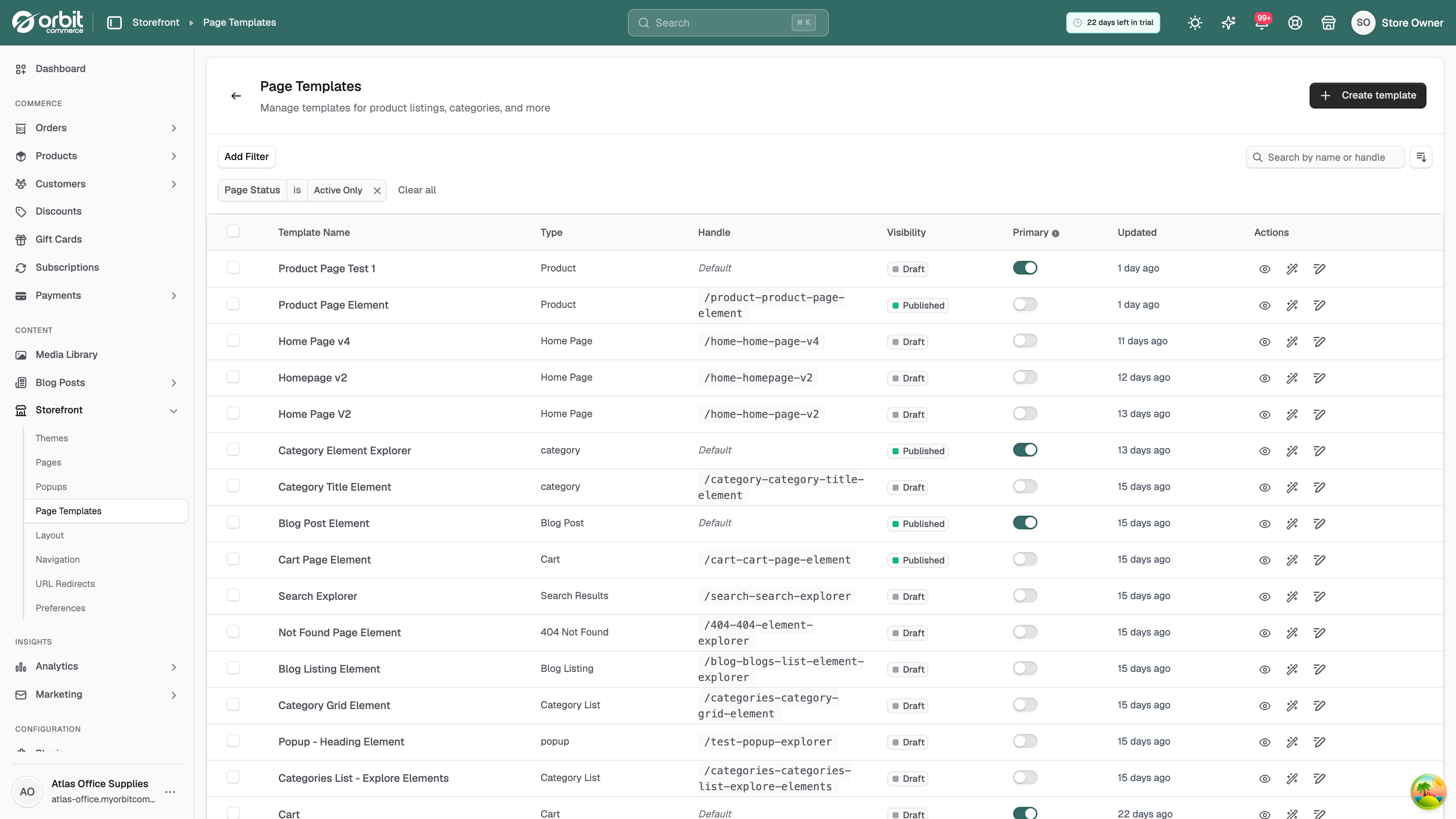Open the AI sparkle assistant icon
1456x819 pixels.
tap(1228, 23)
